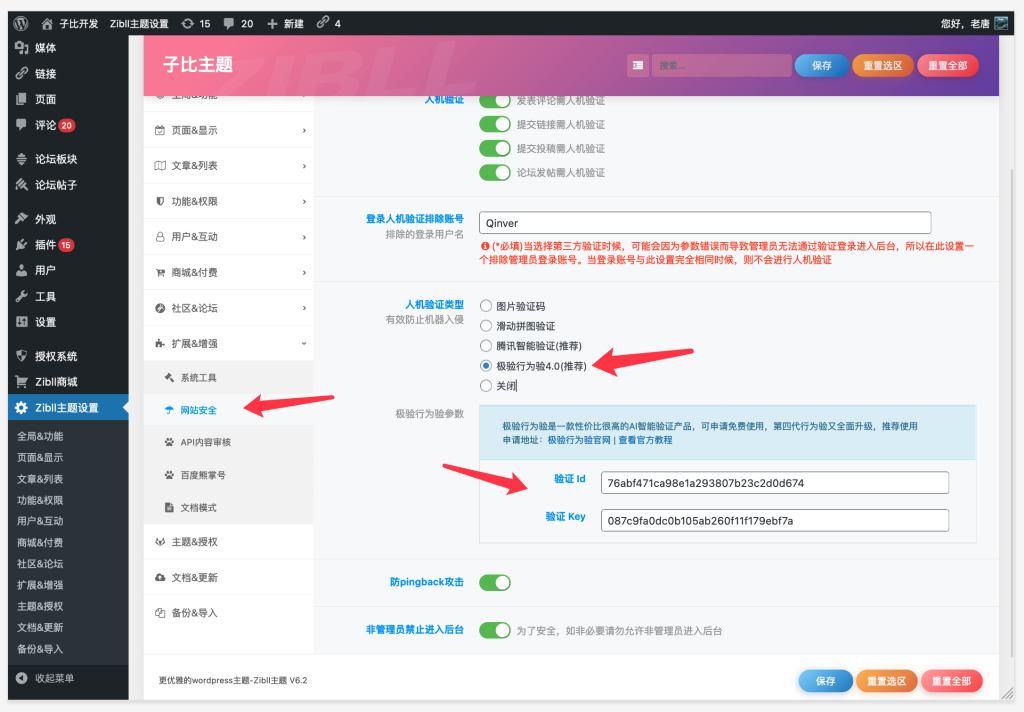
Task: Click the top 保存 button
Action: click(x=822, y=65)
